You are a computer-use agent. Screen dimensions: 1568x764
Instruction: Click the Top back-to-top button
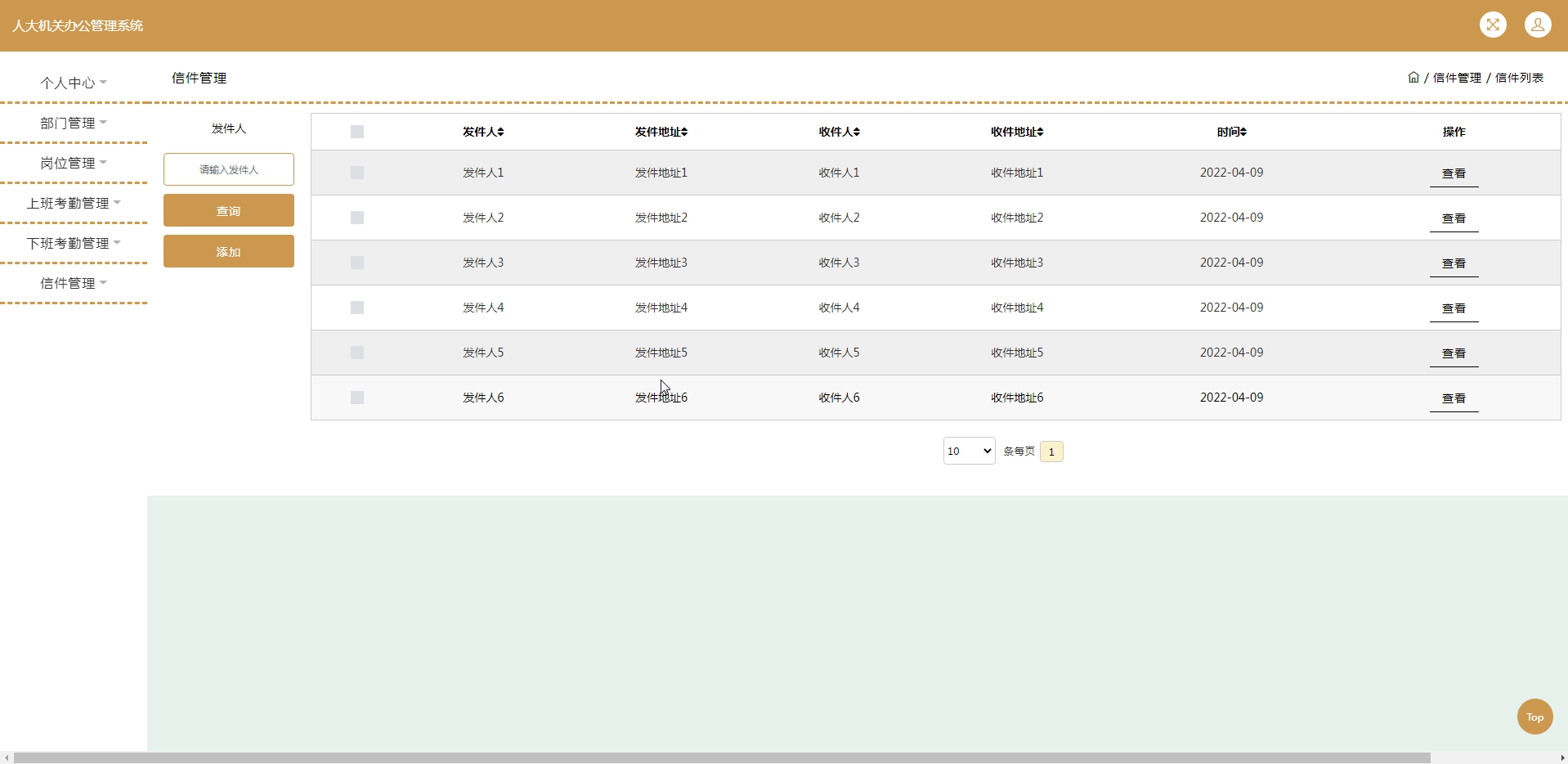pyautogui.click(x=1535, y=717)
